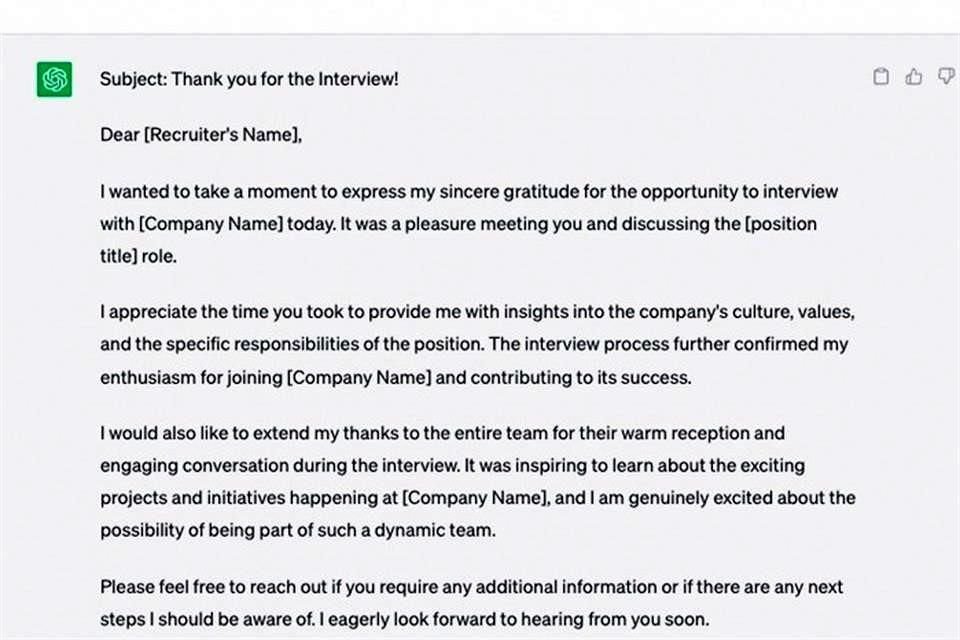Screen dimensions: 960x640
Task: Click the word 'Dear' in the greeting
Action: (x=120, y=135)
